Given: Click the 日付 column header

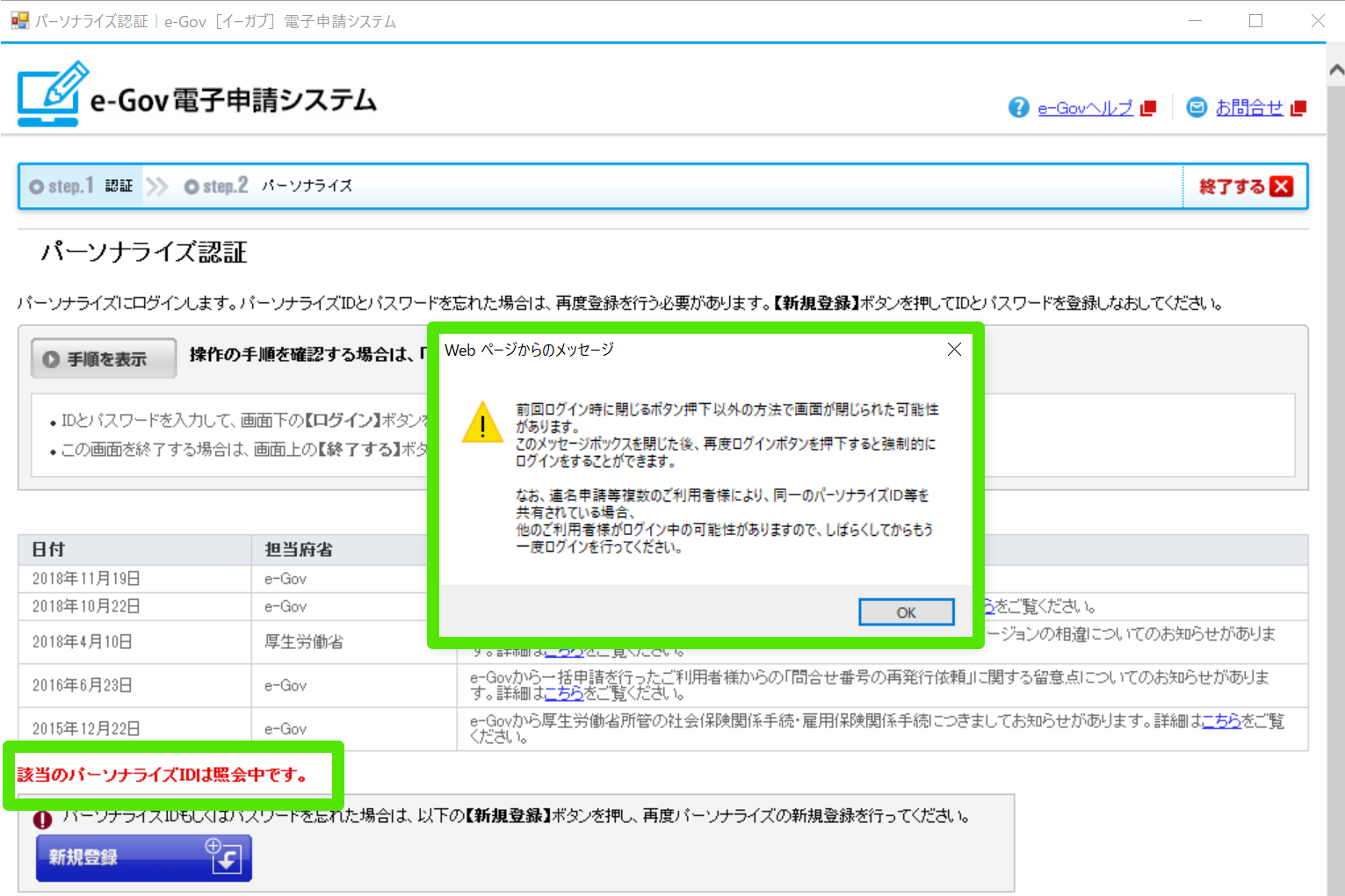Looking at the screenshot, I should point(135,549).
